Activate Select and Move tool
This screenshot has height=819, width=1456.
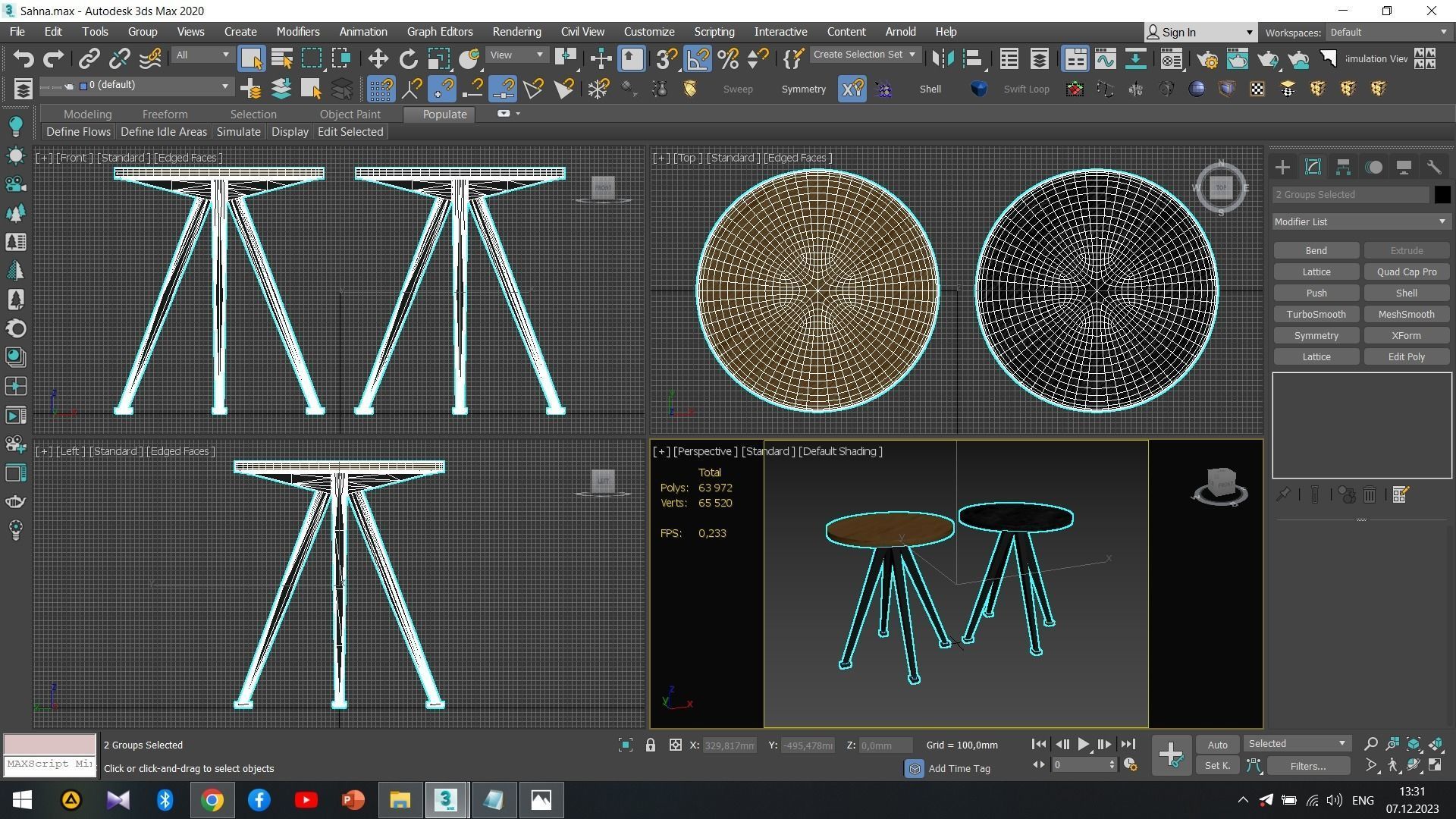(x=378, y=58)
